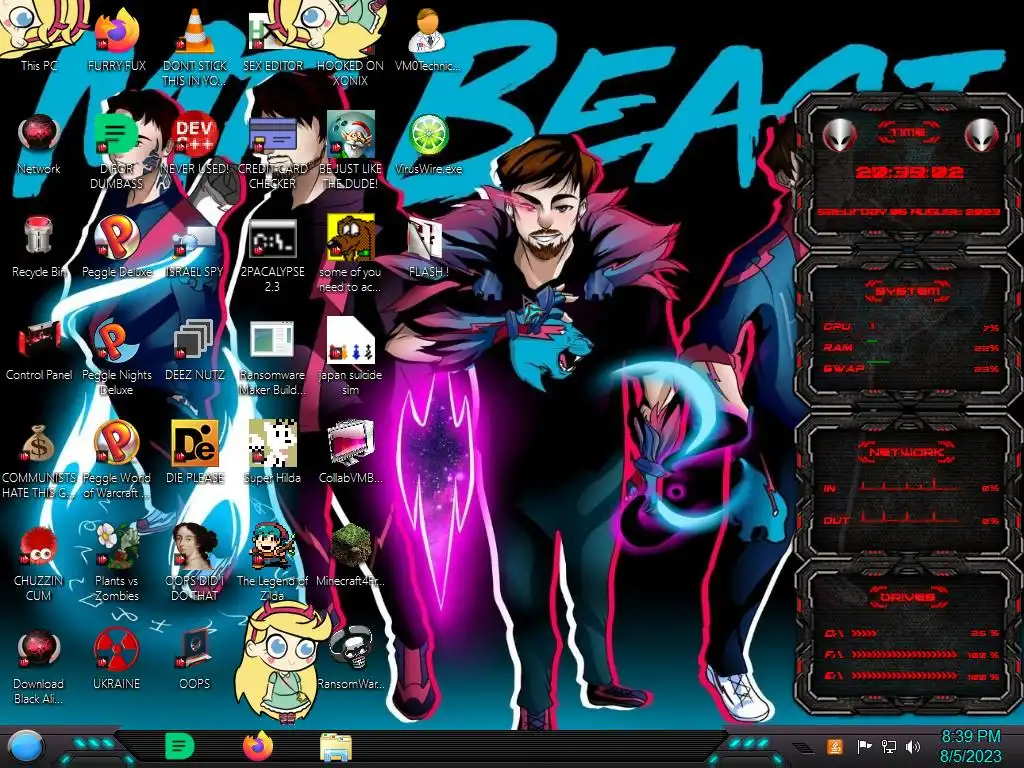Select the japan suicide sim icon
Image resolution: width=1024 pixels, height=768 pixels.
pos(350,358)
